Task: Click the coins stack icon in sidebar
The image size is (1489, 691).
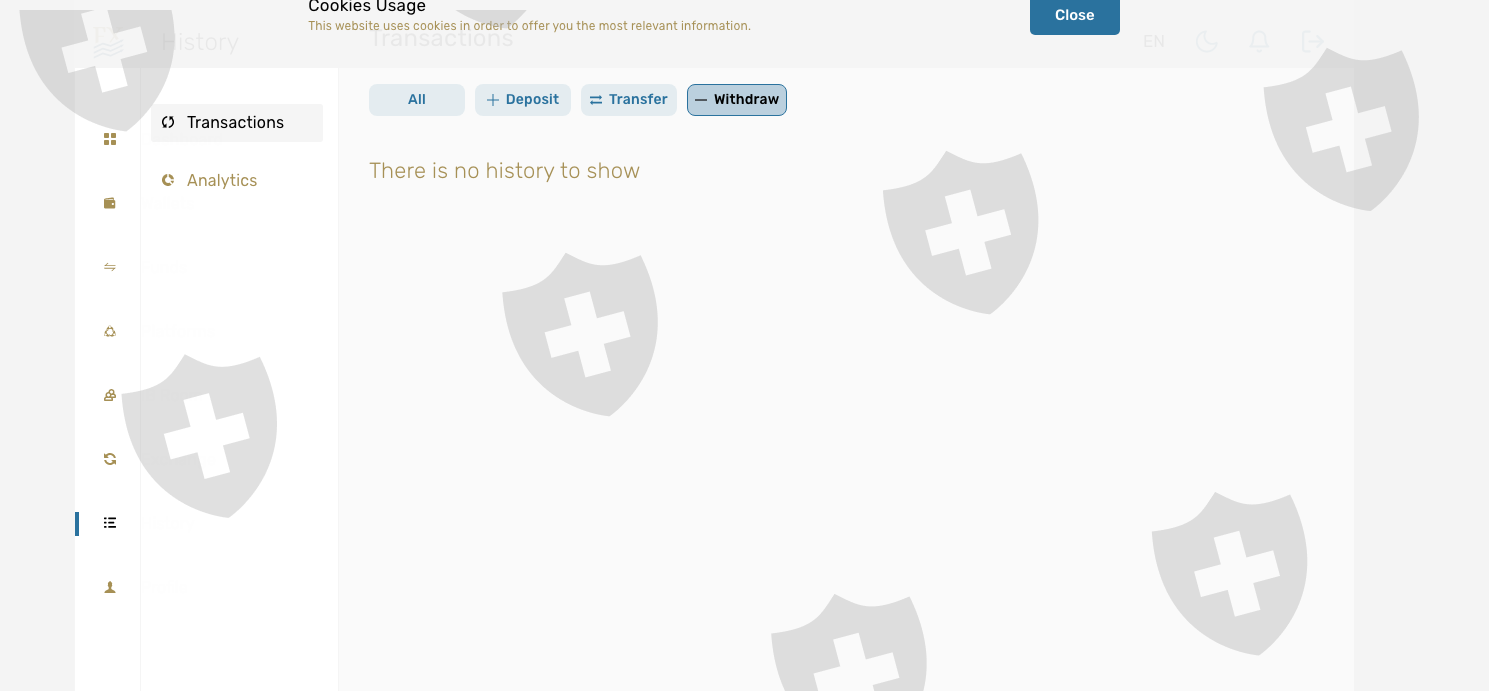Action: point(110,395)
